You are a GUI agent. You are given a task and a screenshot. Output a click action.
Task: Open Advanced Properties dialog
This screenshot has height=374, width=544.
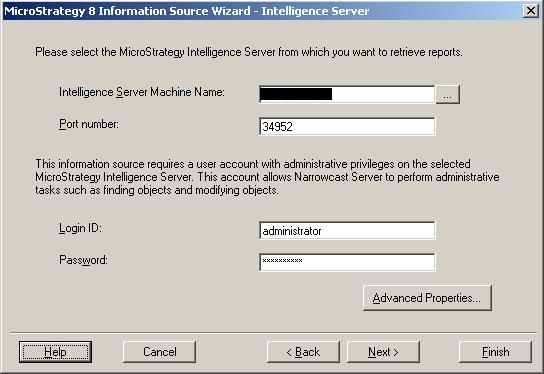(x=427, y=298)
